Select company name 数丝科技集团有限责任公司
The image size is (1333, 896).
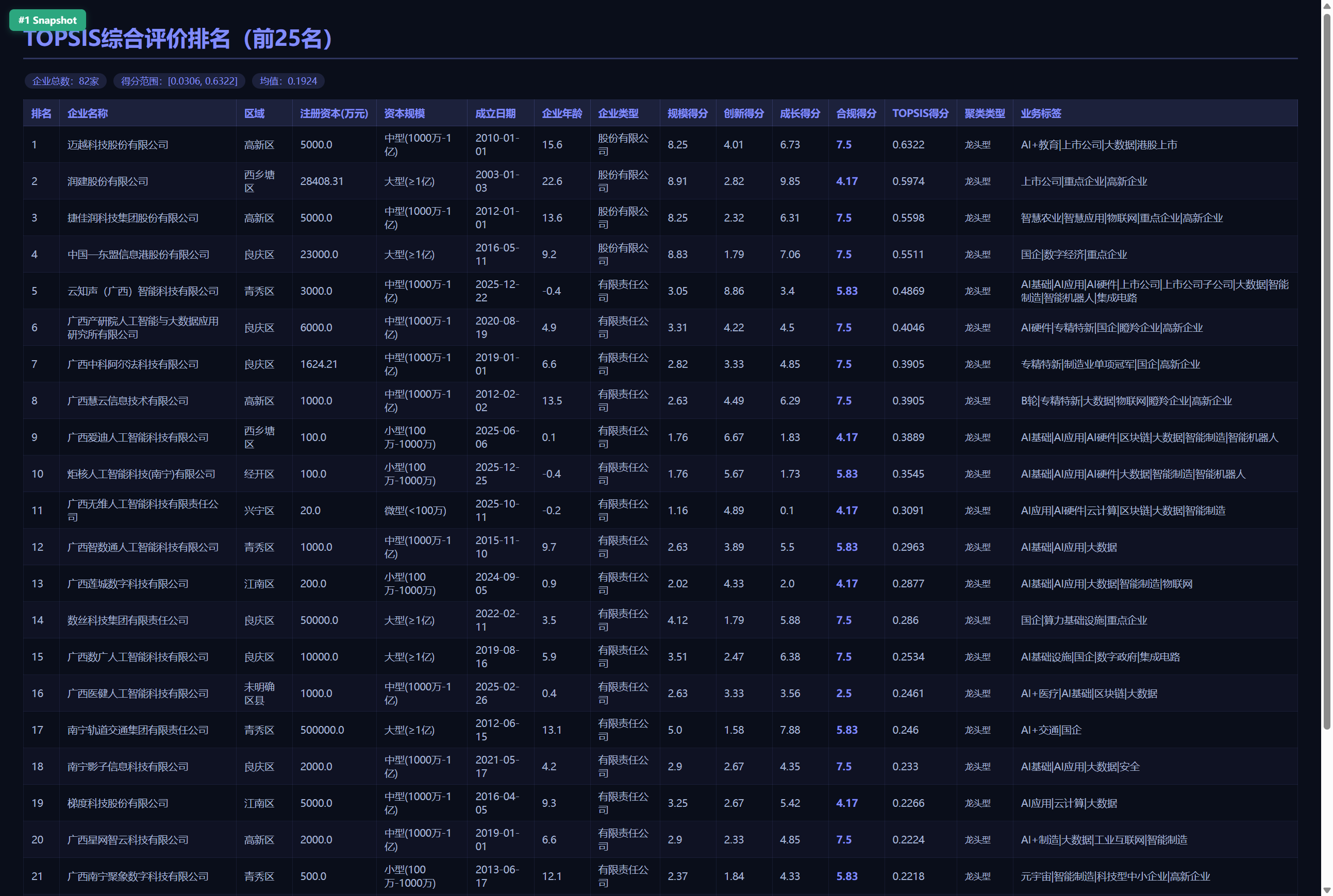[128, 620]
